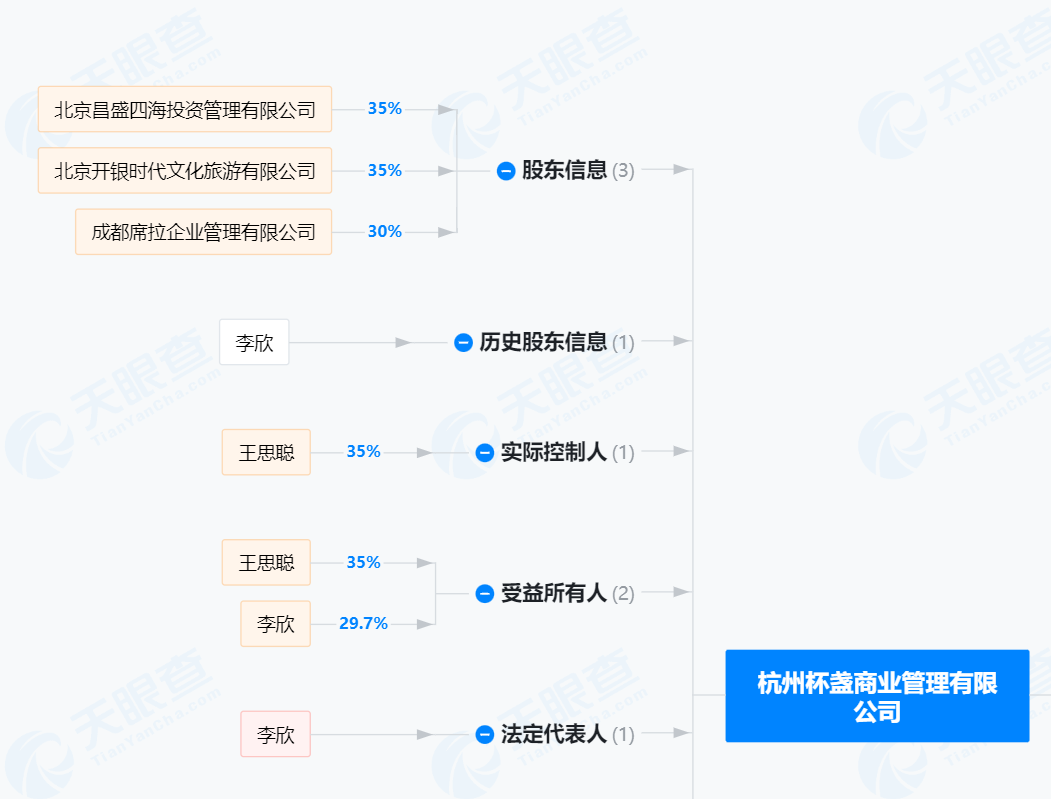Select 王思聪 in beneficial owners group
This screenshot has width=1051, height=799.
click(x=266, y=562)
